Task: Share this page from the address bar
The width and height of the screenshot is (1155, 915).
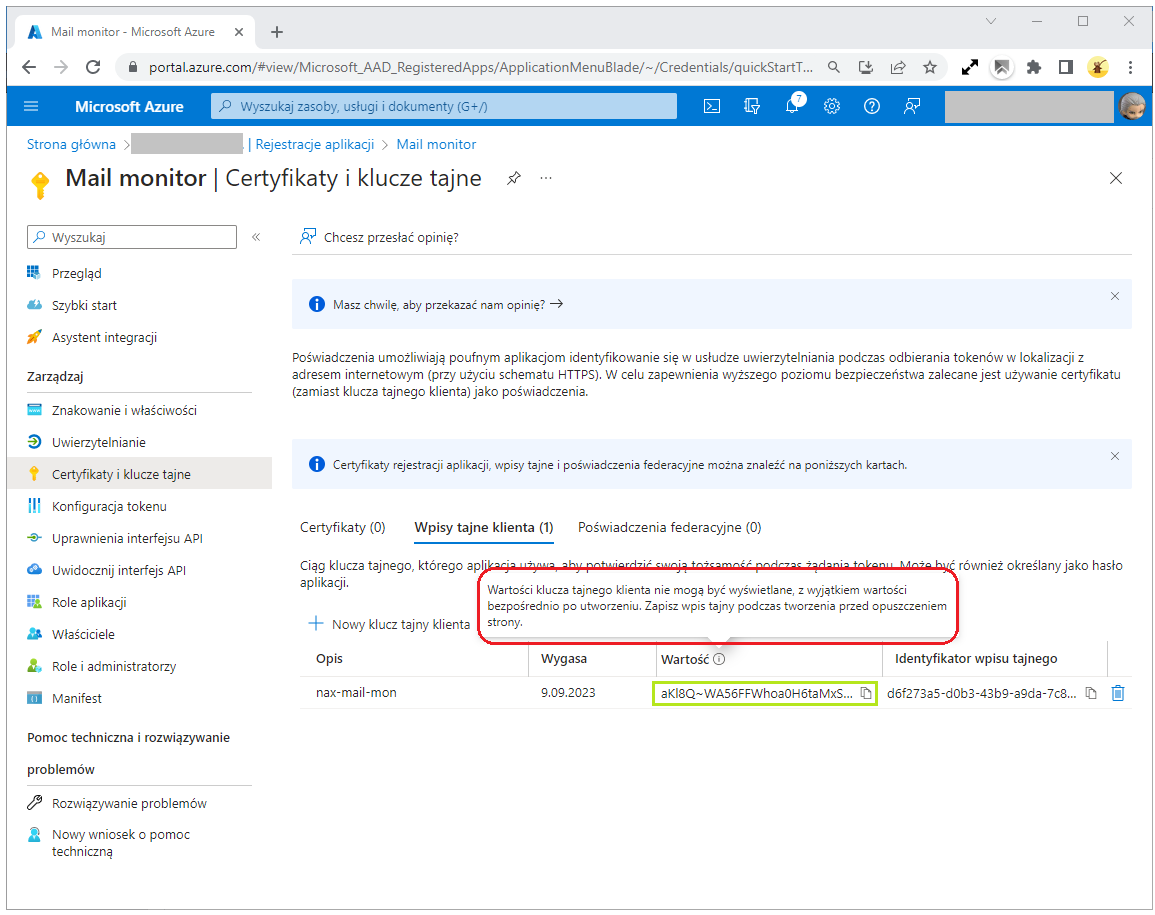Action: click(x=897, y=67)
